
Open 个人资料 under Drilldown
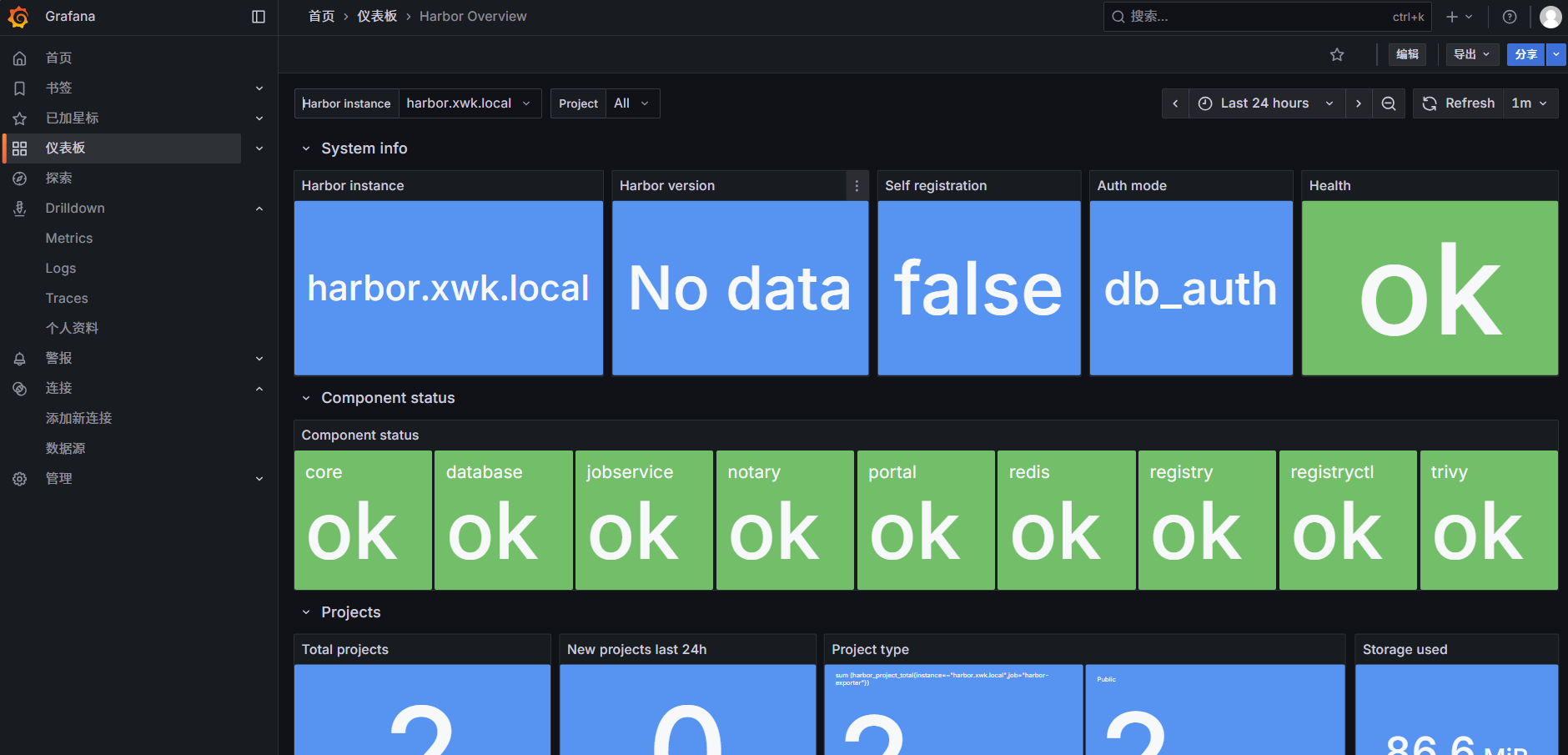(73, 329)
